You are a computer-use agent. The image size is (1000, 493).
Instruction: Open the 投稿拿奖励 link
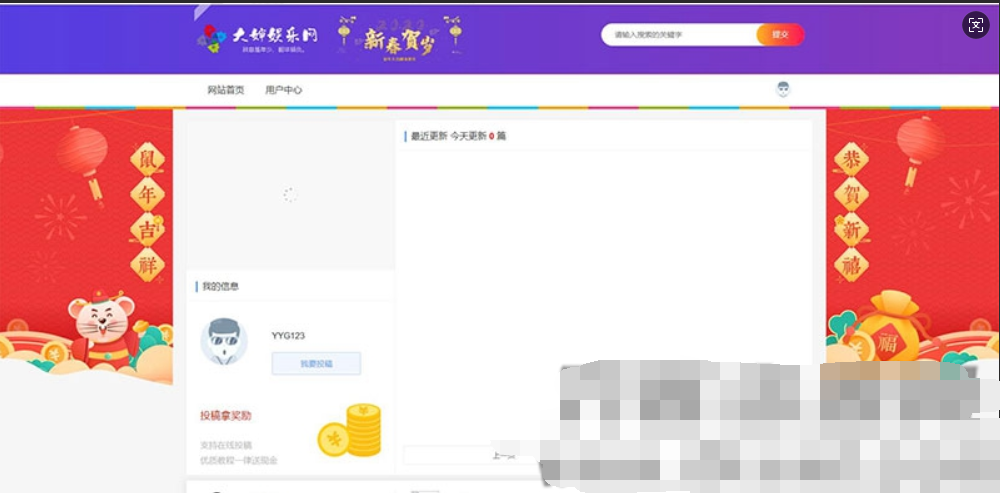tap(226, 416)
